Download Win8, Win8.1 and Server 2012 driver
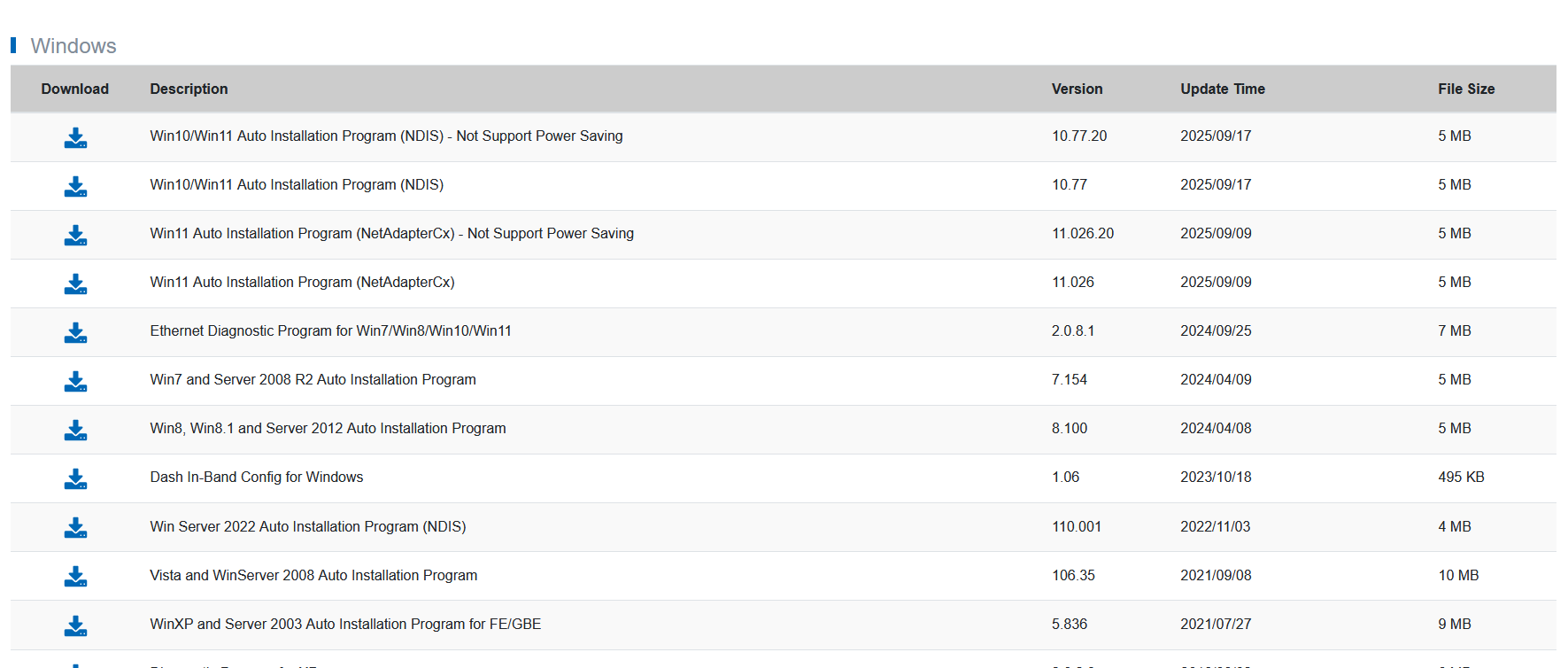Screen dimensions: 1568x668 (75, 430)
